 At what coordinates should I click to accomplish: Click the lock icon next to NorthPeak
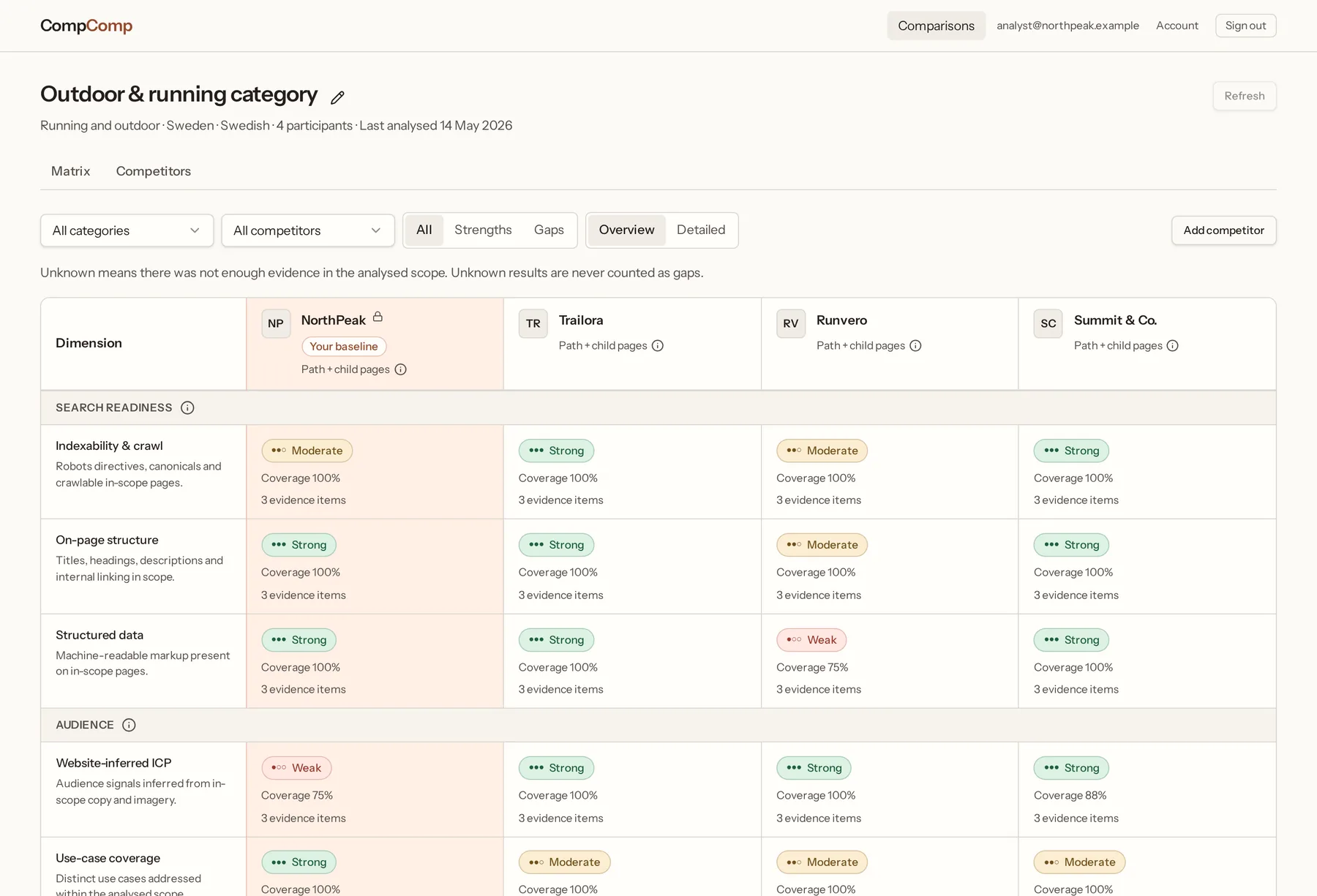[x=378, y=317]
